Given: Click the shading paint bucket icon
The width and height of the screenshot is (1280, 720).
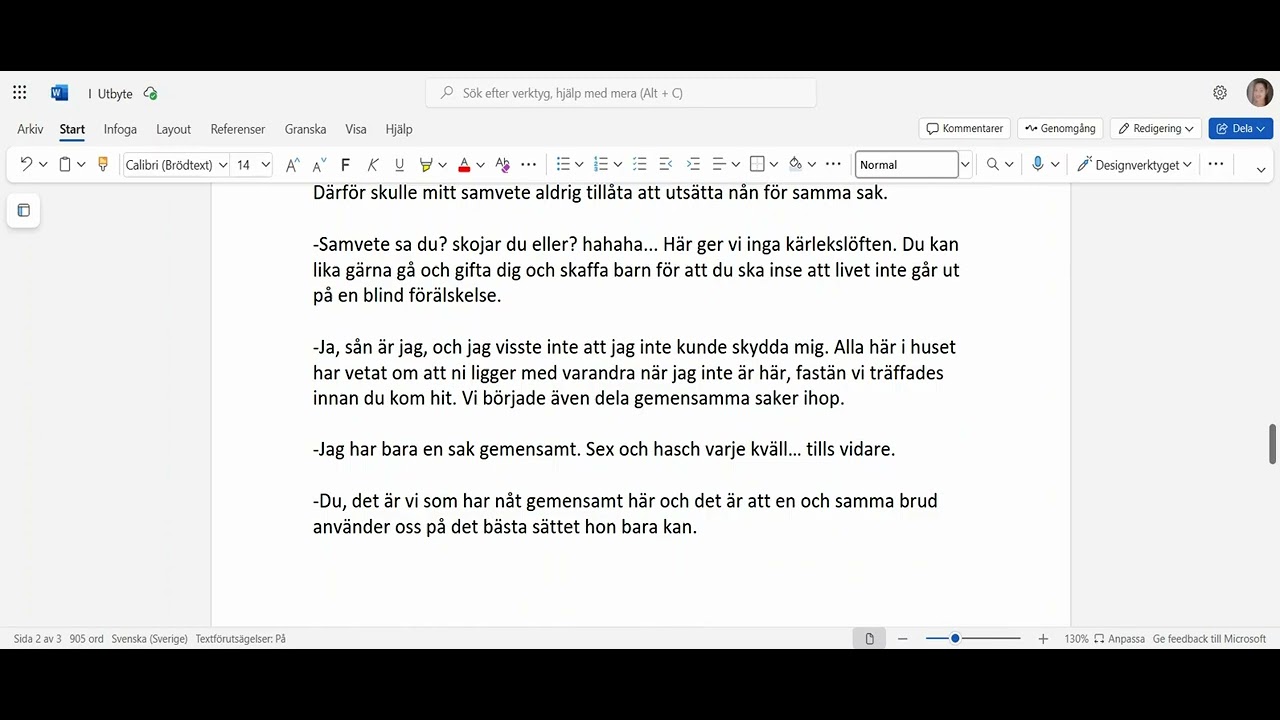Looking at the screenshot, I should click(795, 165).
